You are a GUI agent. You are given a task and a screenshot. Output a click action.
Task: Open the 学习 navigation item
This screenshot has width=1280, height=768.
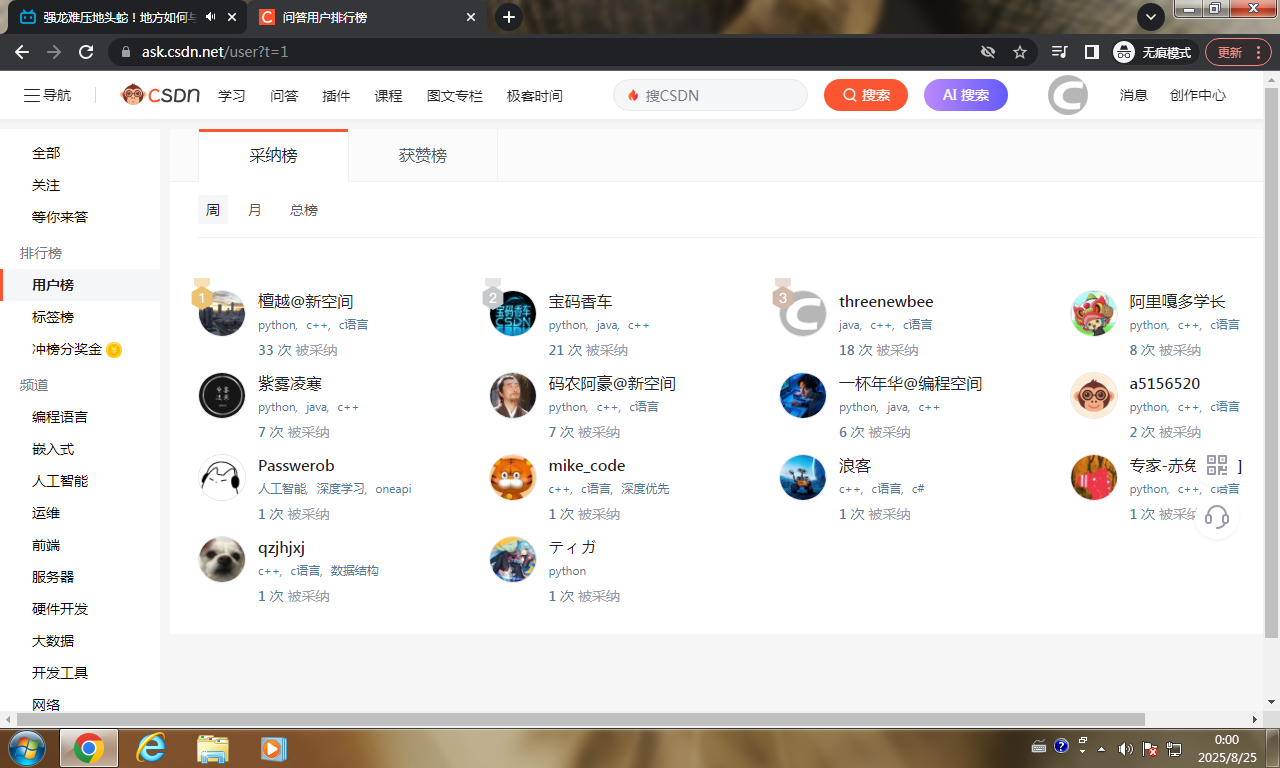tap(232, 96)
